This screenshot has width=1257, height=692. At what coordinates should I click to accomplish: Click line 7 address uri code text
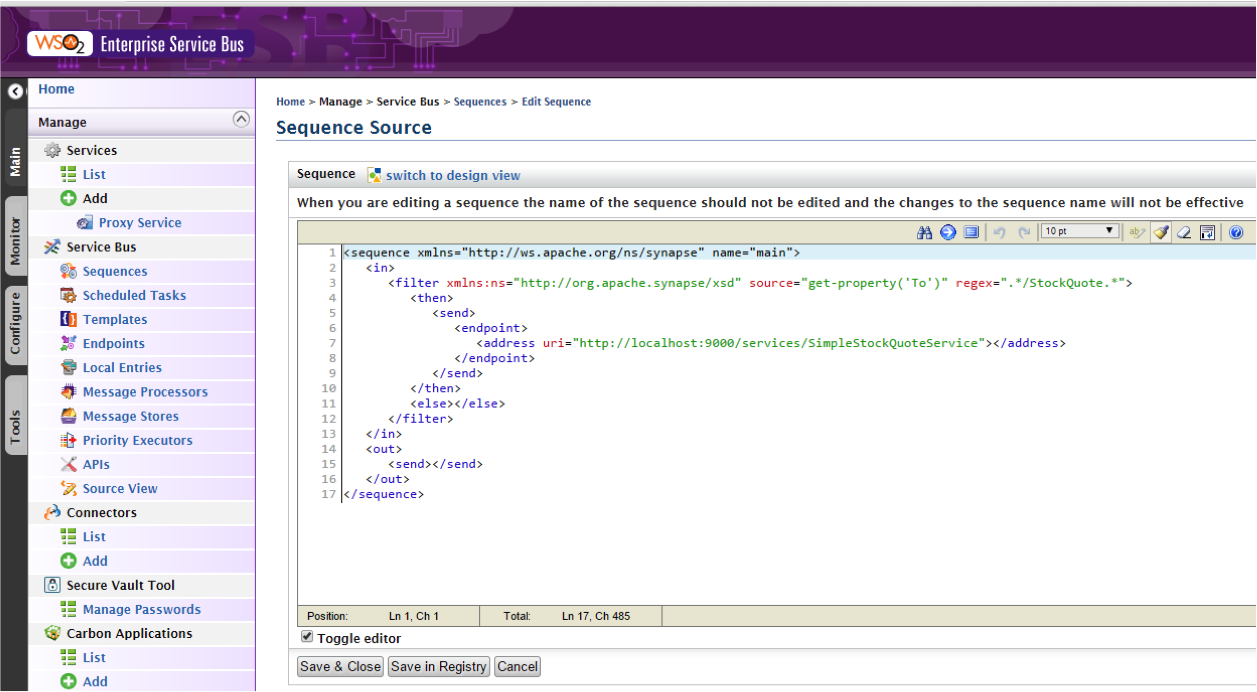pyautogui.click(x=771, y=343)
